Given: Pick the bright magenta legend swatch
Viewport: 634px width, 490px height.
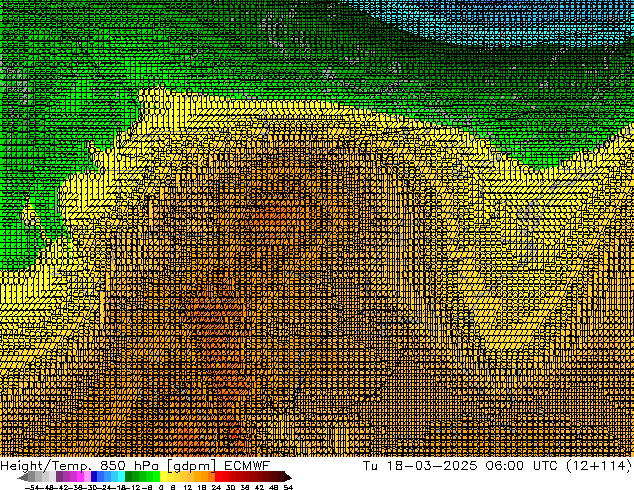Looking at the screenshot, I should 80,476.
